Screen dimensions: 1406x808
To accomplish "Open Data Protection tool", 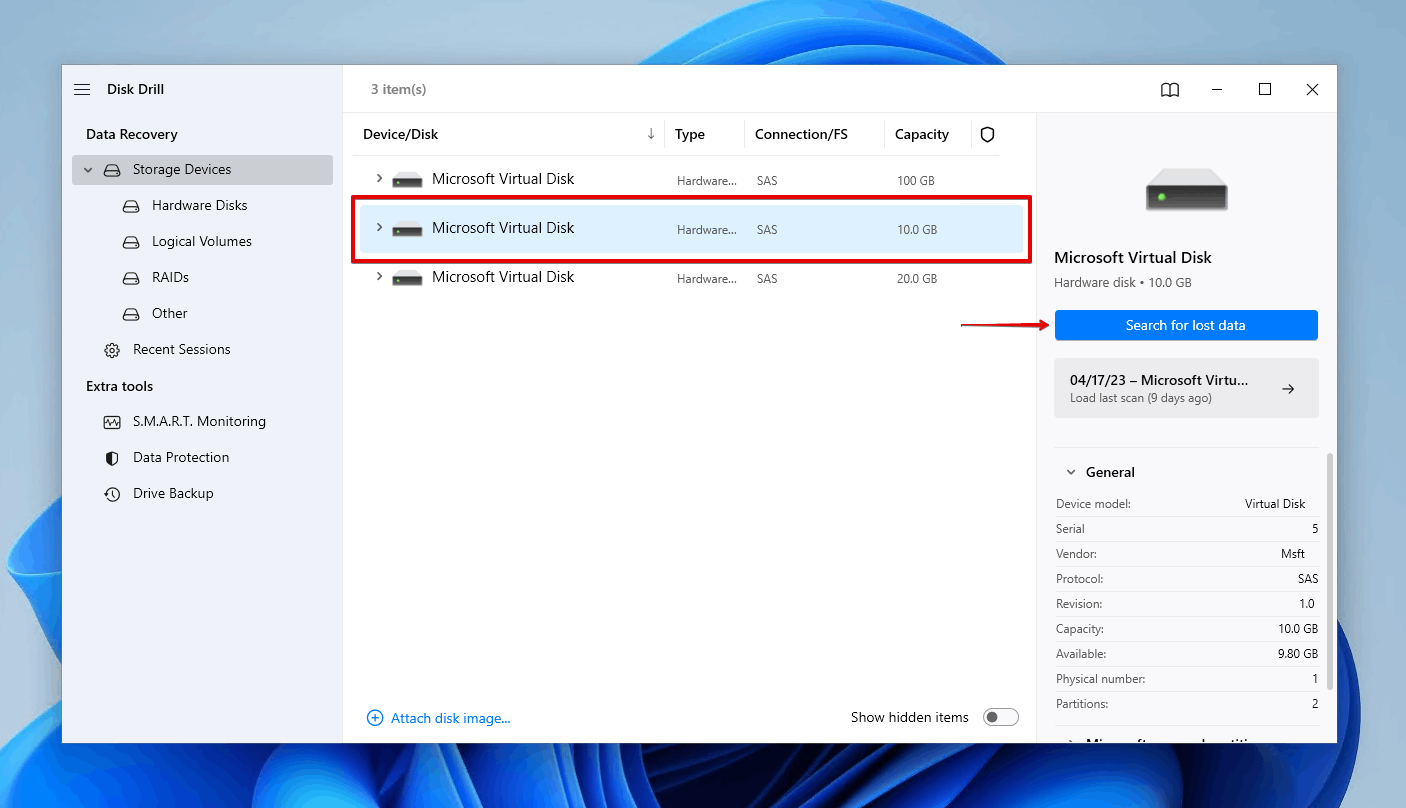I will coord(181,458).
